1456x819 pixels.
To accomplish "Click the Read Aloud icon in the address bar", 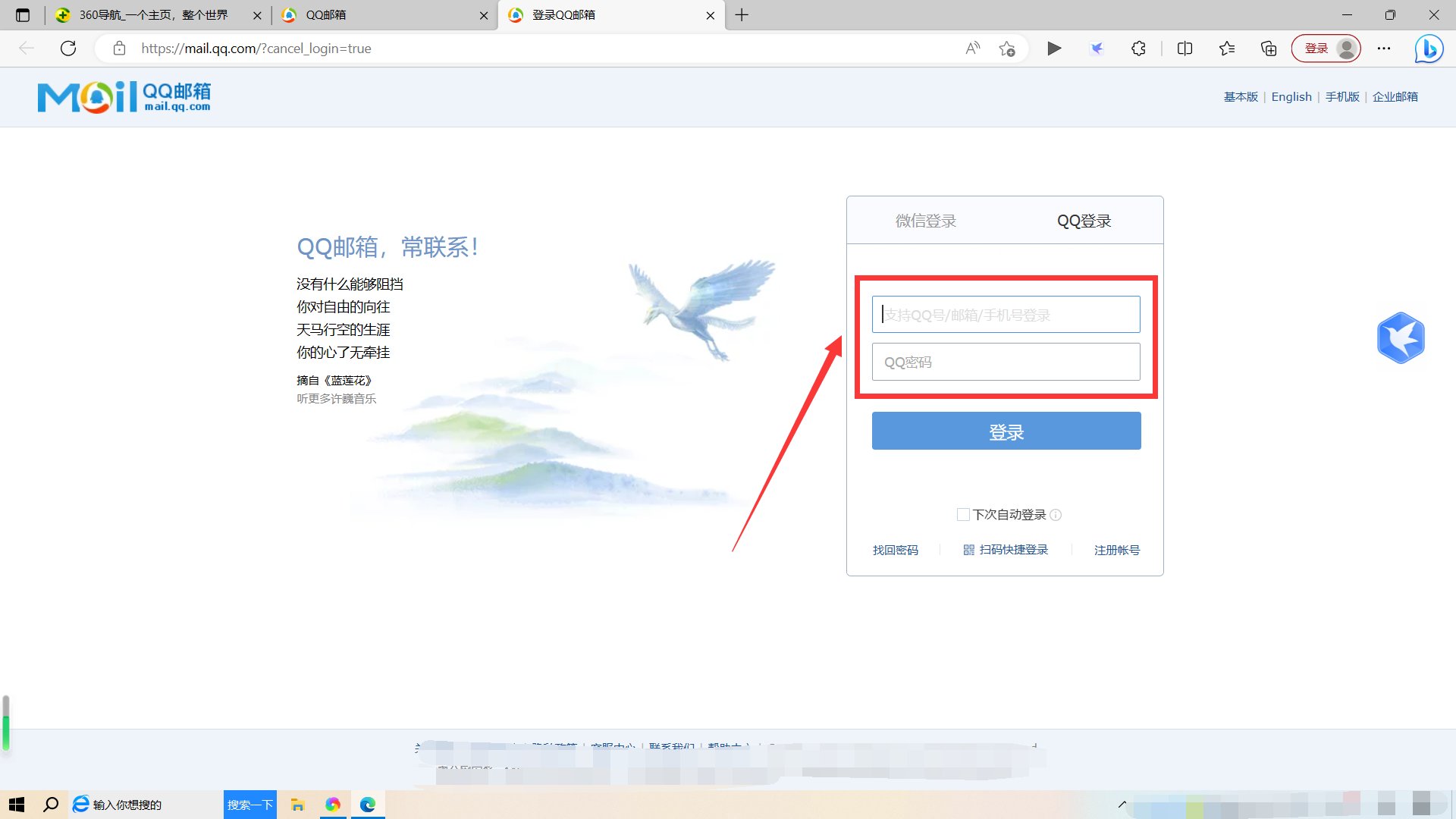I will click(x=971, y=48).
